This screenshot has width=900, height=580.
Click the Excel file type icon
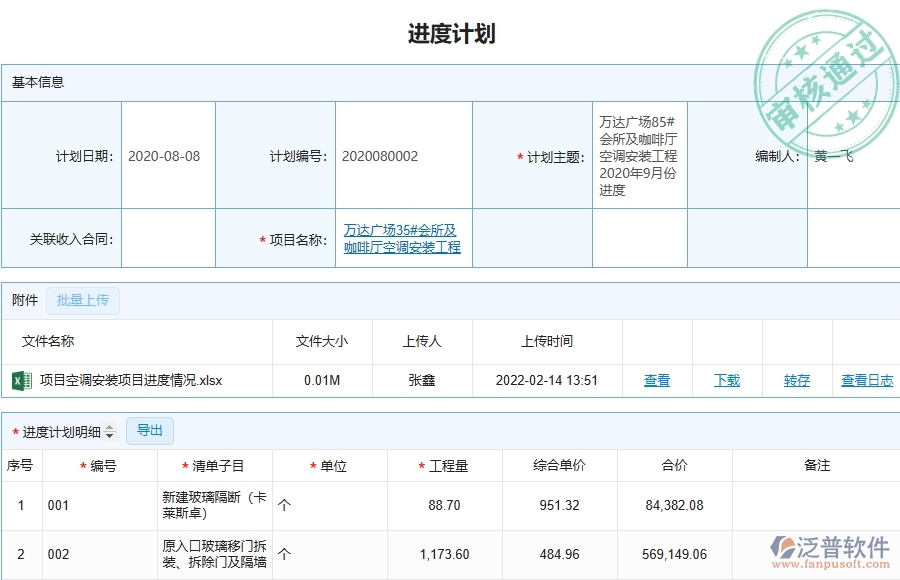21,381
